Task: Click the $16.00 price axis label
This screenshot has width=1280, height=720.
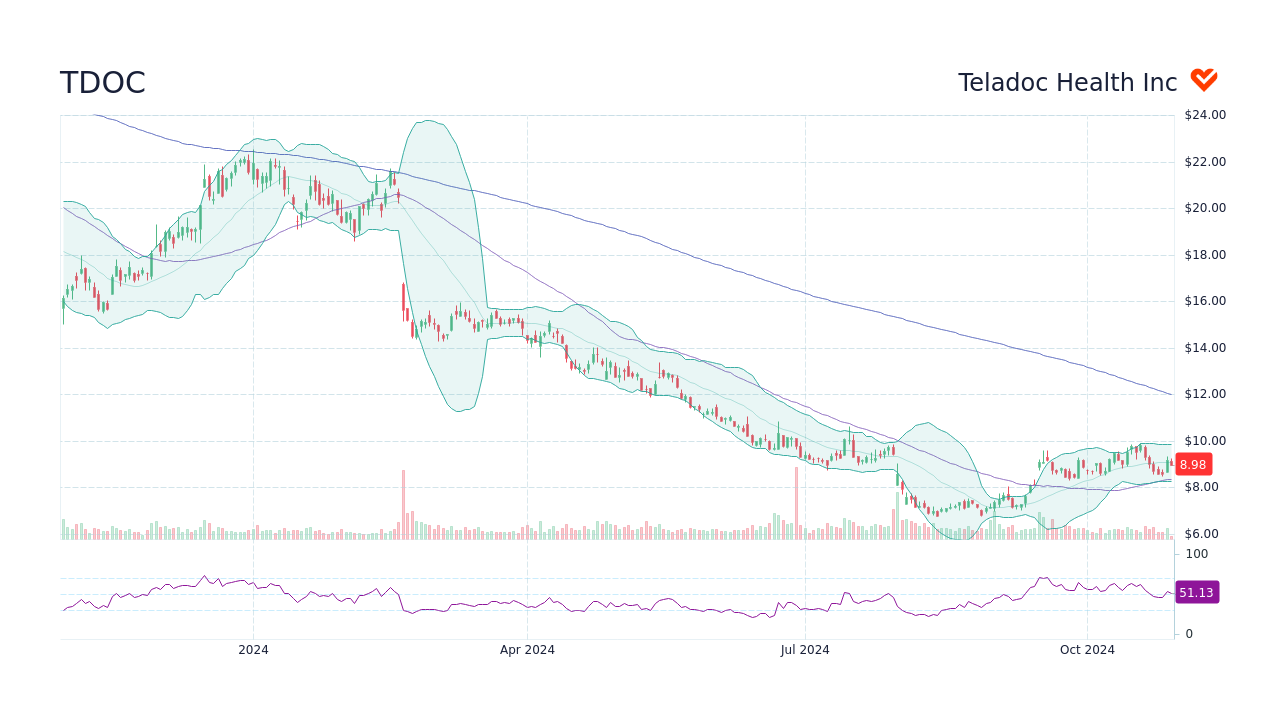Action: (x=1205, y=301)
